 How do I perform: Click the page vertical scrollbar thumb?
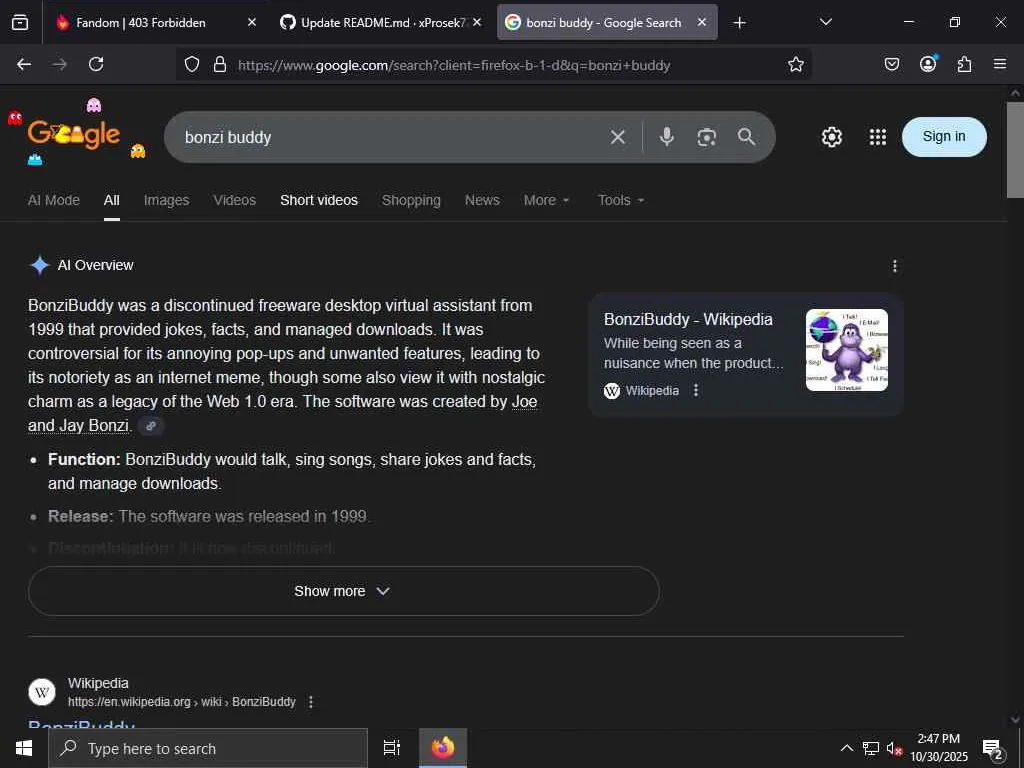coord(1015,149)
